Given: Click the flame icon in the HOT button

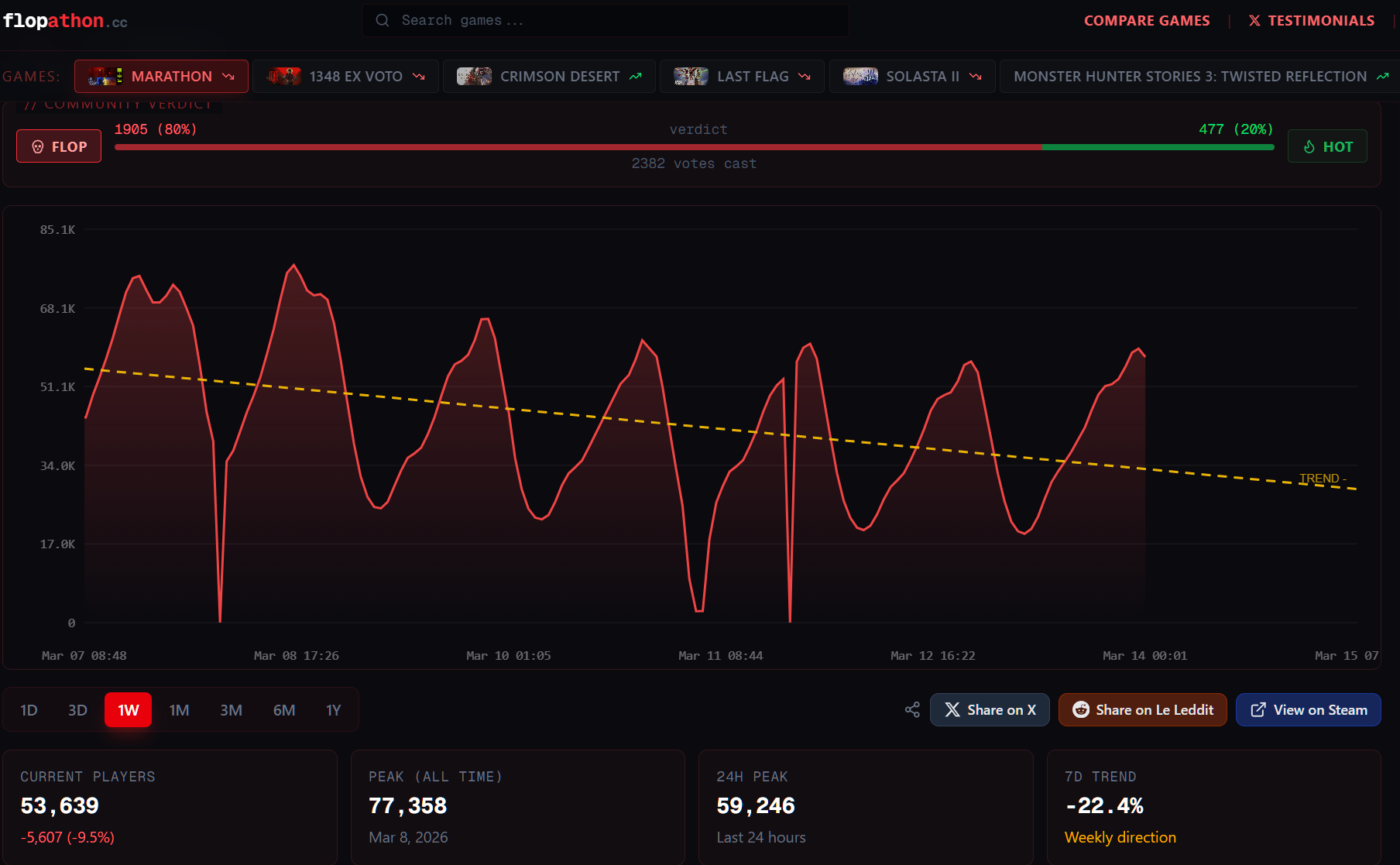Looking at the screenshot, I should click(x=1309, y=147).
